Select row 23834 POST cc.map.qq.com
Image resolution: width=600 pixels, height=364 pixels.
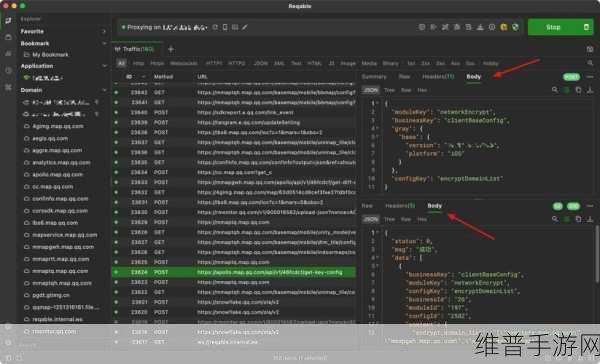pos(234,172)
